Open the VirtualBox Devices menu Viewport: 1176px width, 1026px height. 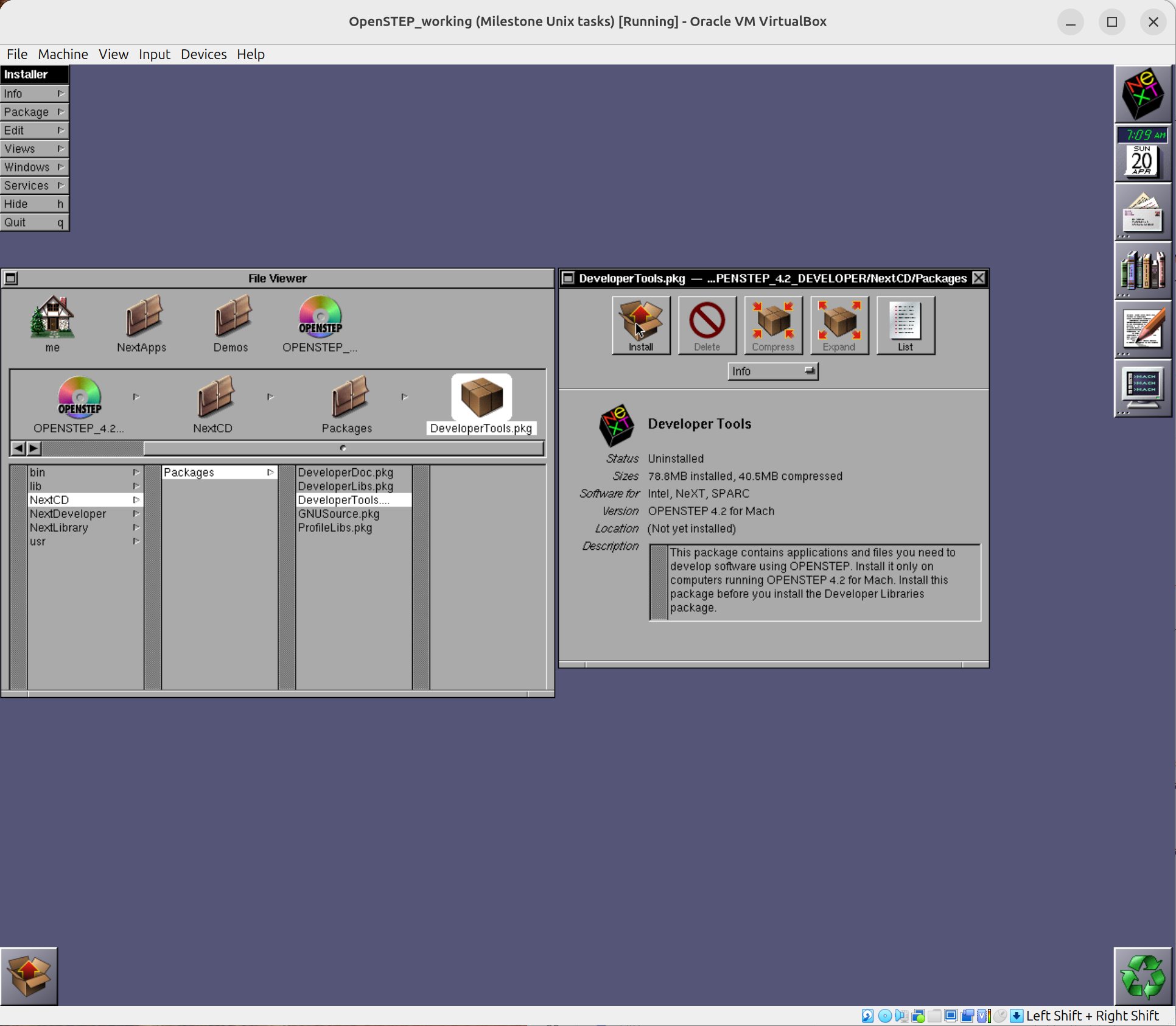[x=203, y=54]
